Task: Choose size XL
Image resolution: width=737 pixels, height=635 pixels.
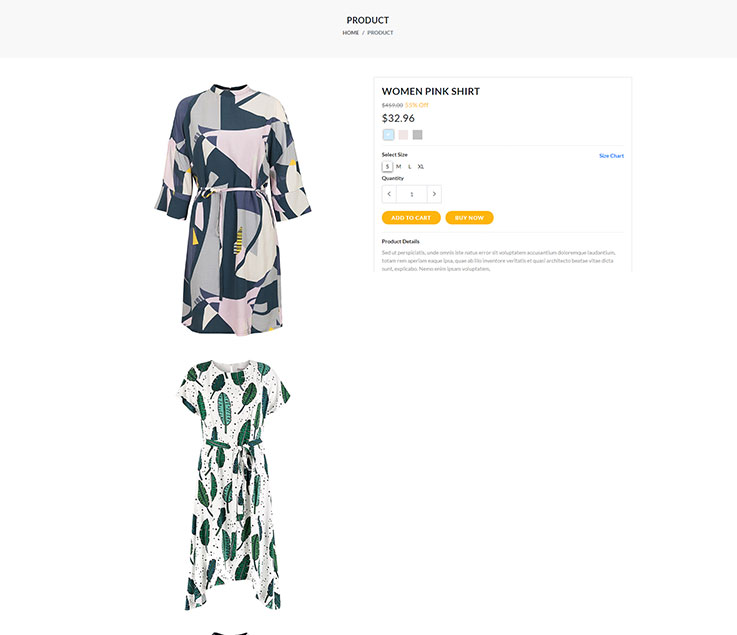Action: [421, 166]
